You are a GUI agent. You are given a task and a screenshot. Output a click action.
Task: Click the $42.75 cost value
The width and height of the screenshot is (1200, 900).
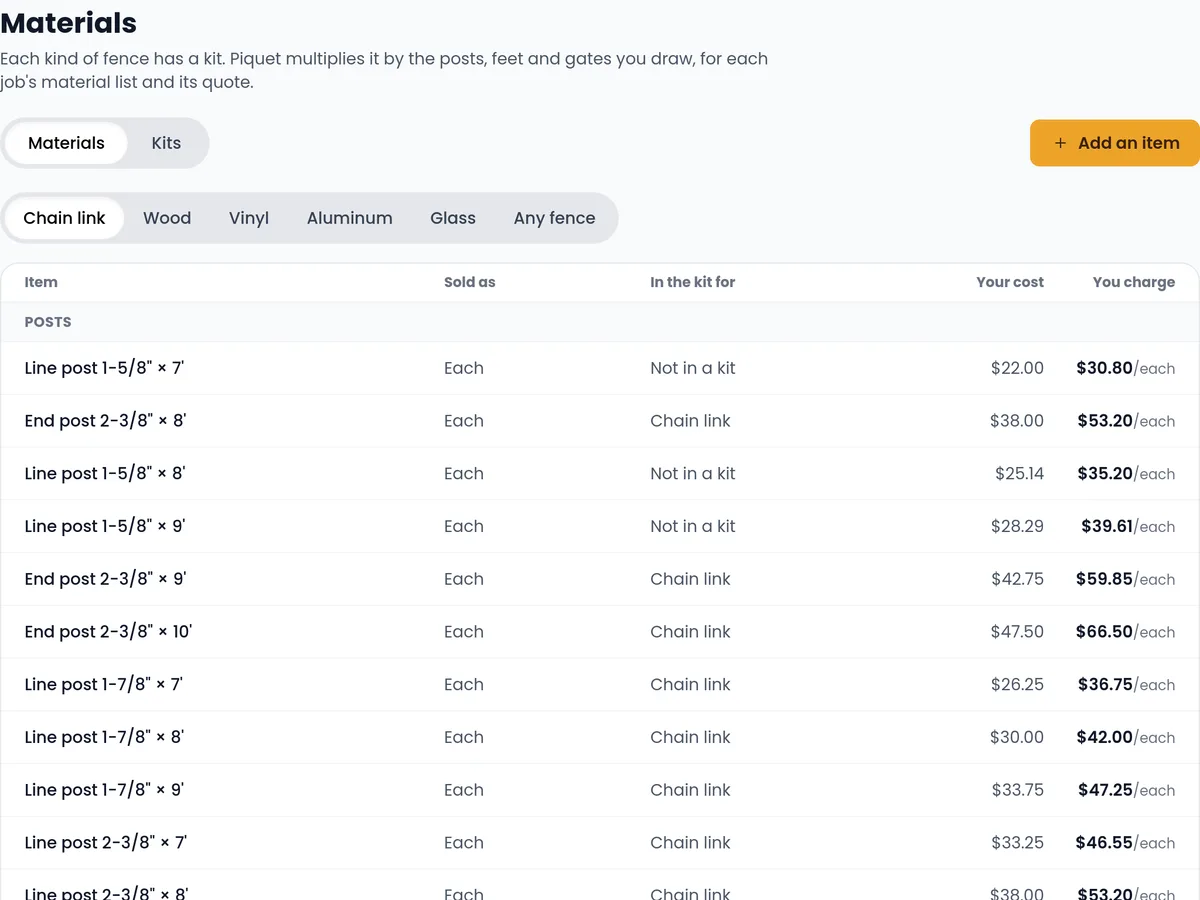tap(1017, 579)
